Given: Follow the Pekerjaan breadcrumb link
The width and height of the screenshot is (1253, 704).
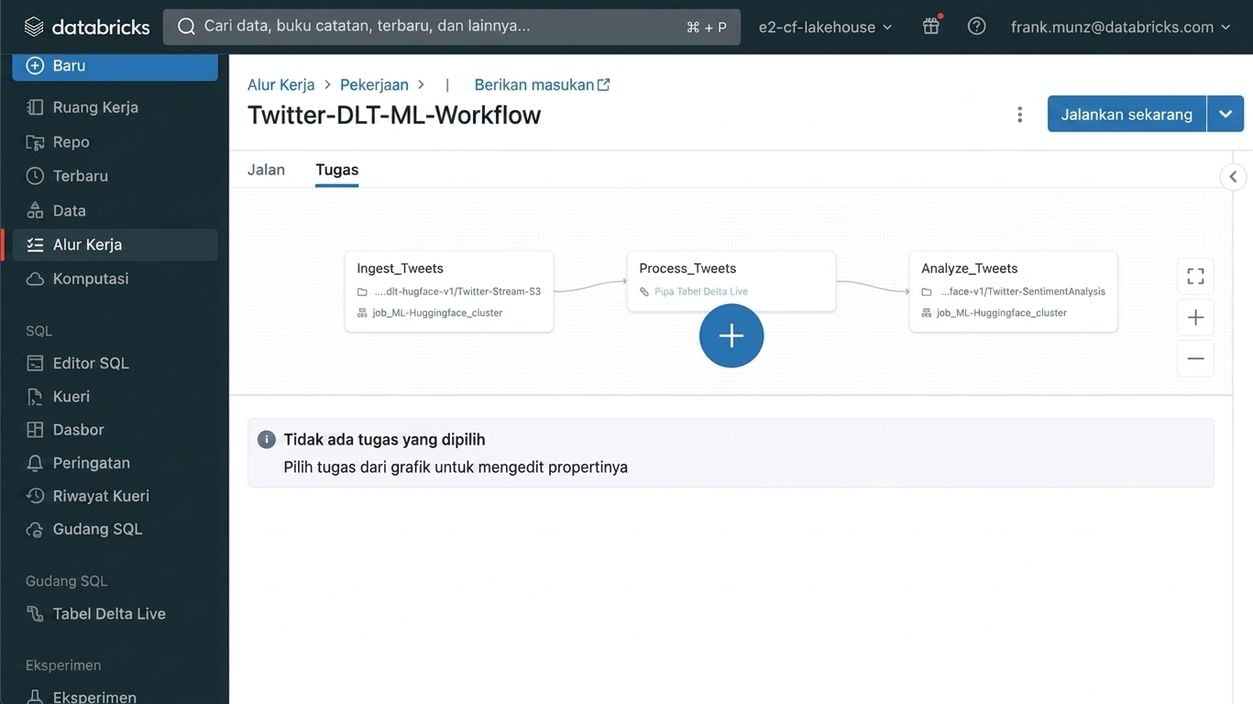Looking at the screenshot, I should coord(374,85).
